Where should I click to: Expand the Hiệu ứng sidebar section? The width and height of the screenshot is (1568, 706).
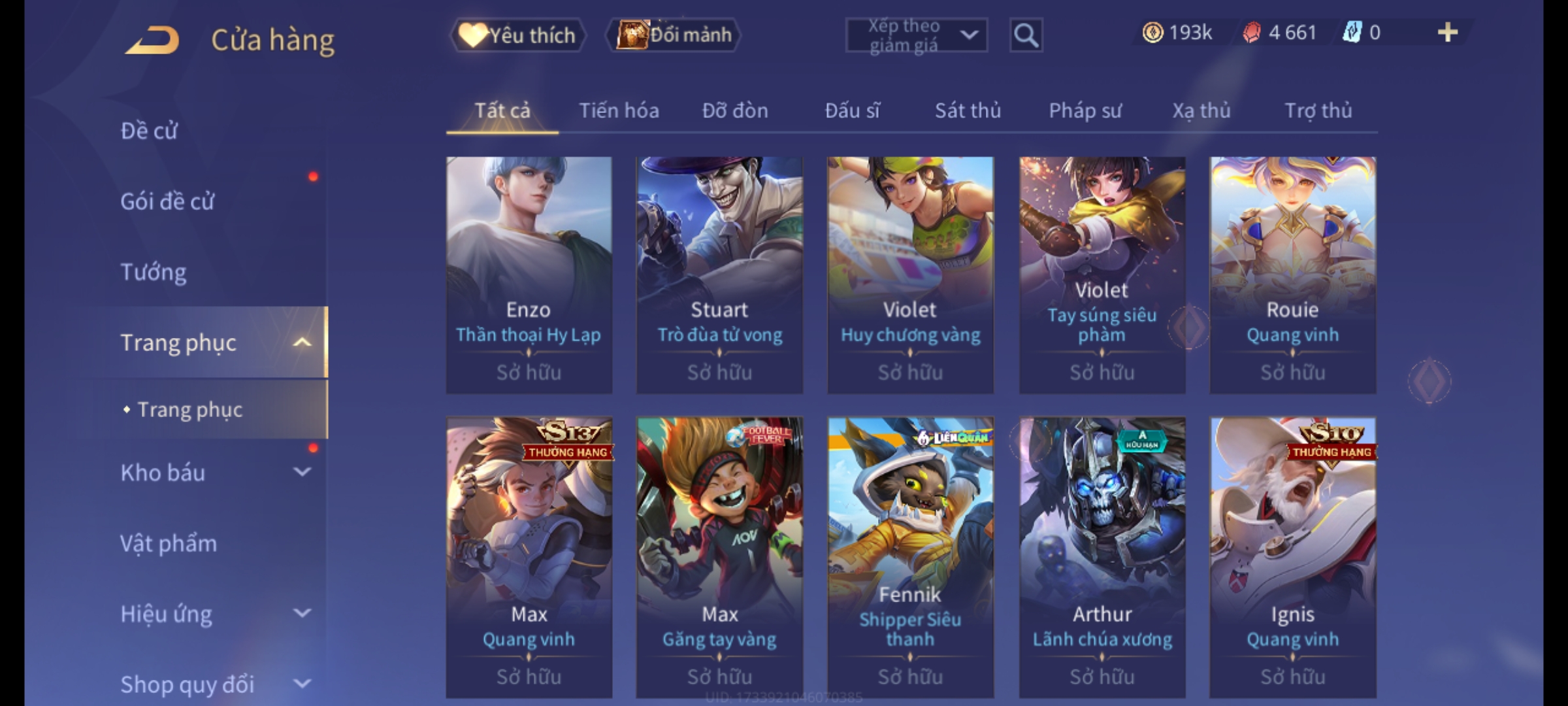pos(302,613)
